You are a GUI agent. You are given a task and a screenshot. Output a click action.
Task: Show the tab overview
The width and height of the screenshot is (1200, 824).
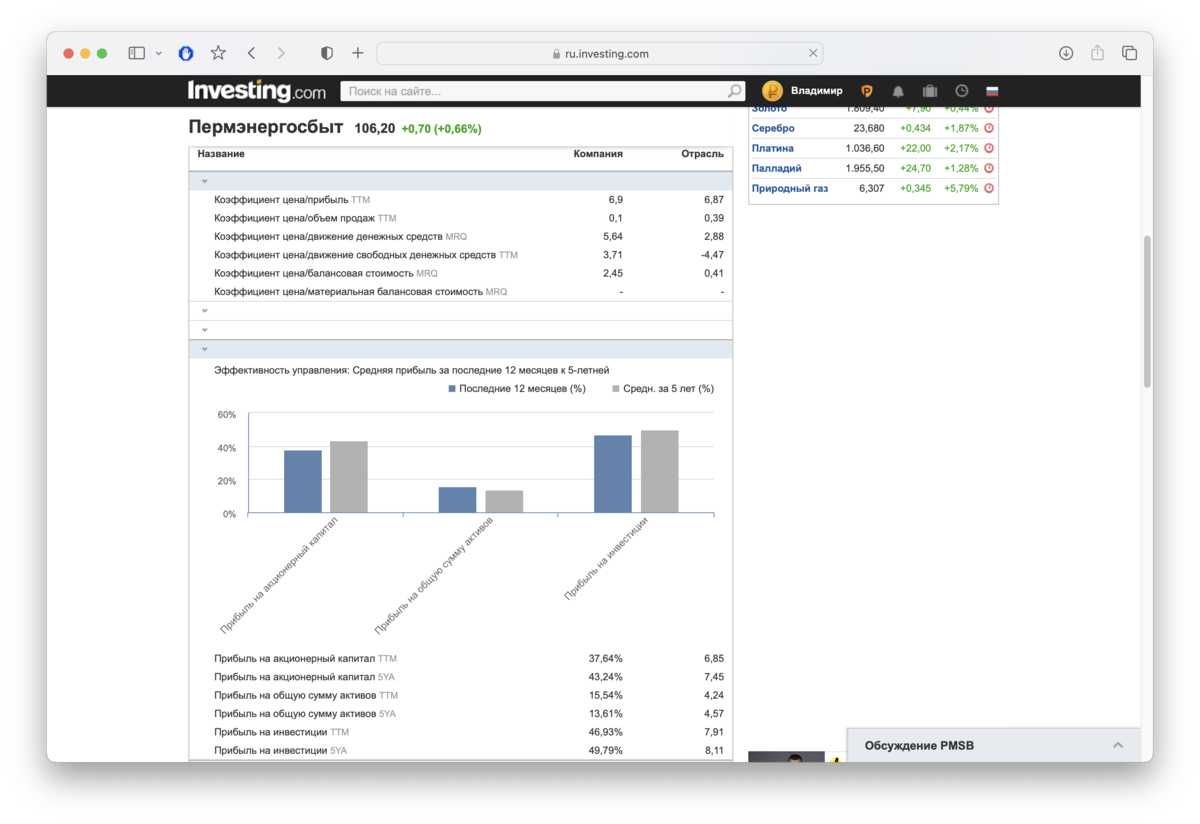click(x=1129, y=53)
